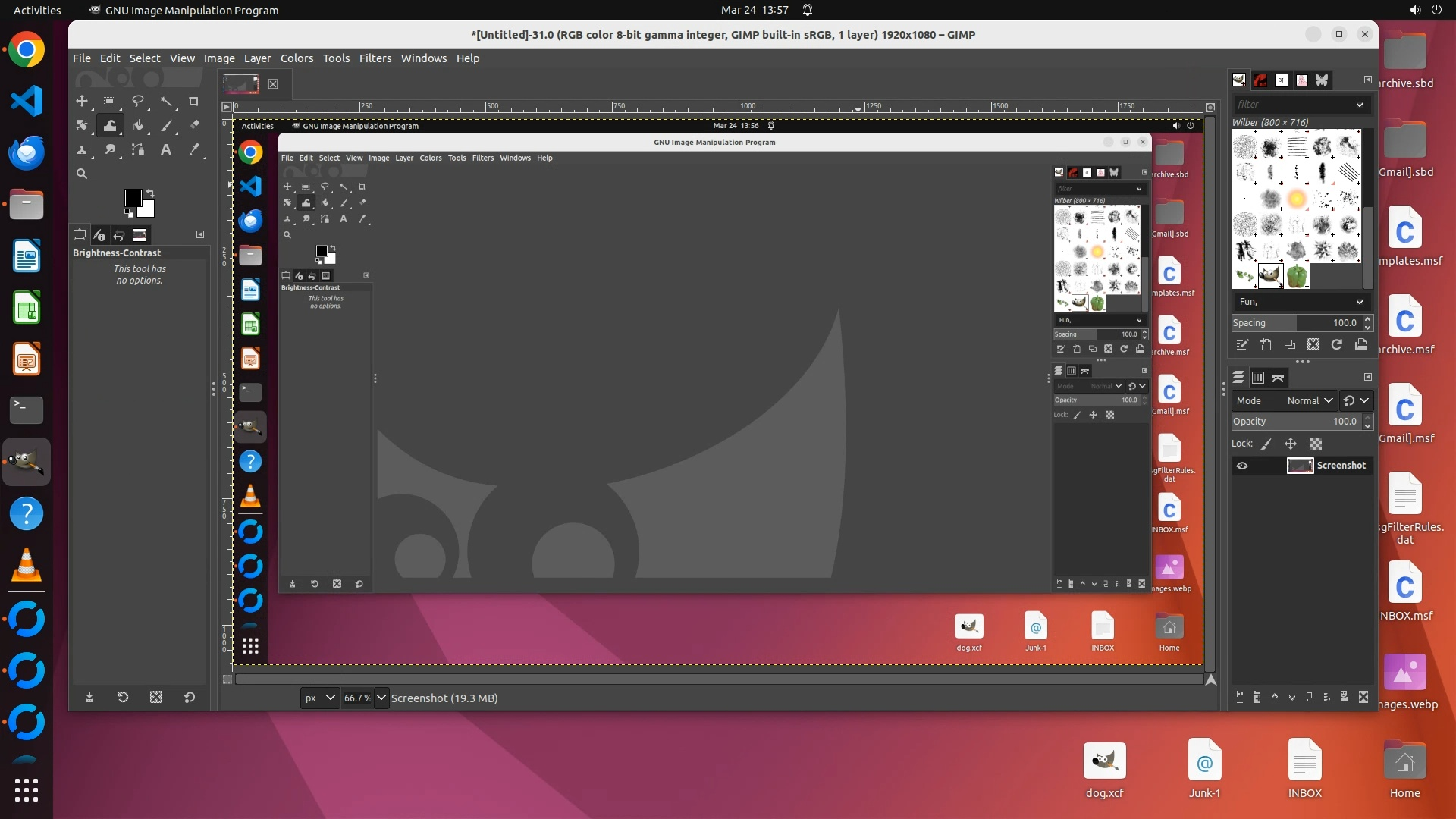1456x819 pixels.
Task: Activate the Color Picker eyedropper tool
Action: [194, 150]
